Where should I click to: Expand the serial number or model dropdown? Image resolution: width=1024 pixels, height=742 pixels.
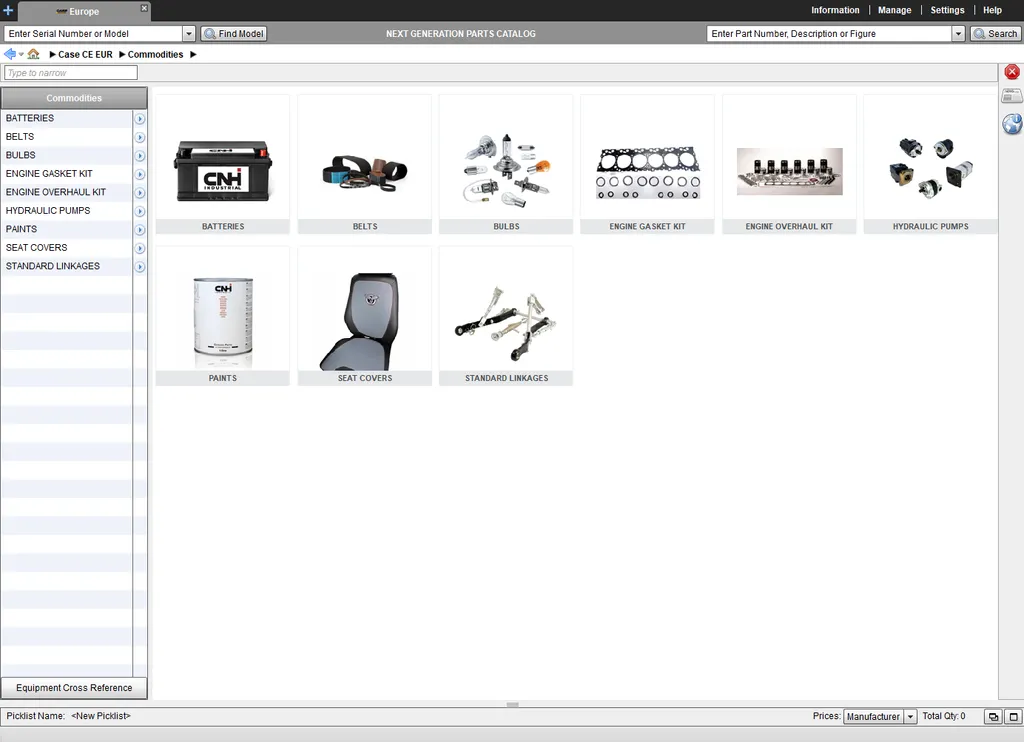click(x=189, y=33)
